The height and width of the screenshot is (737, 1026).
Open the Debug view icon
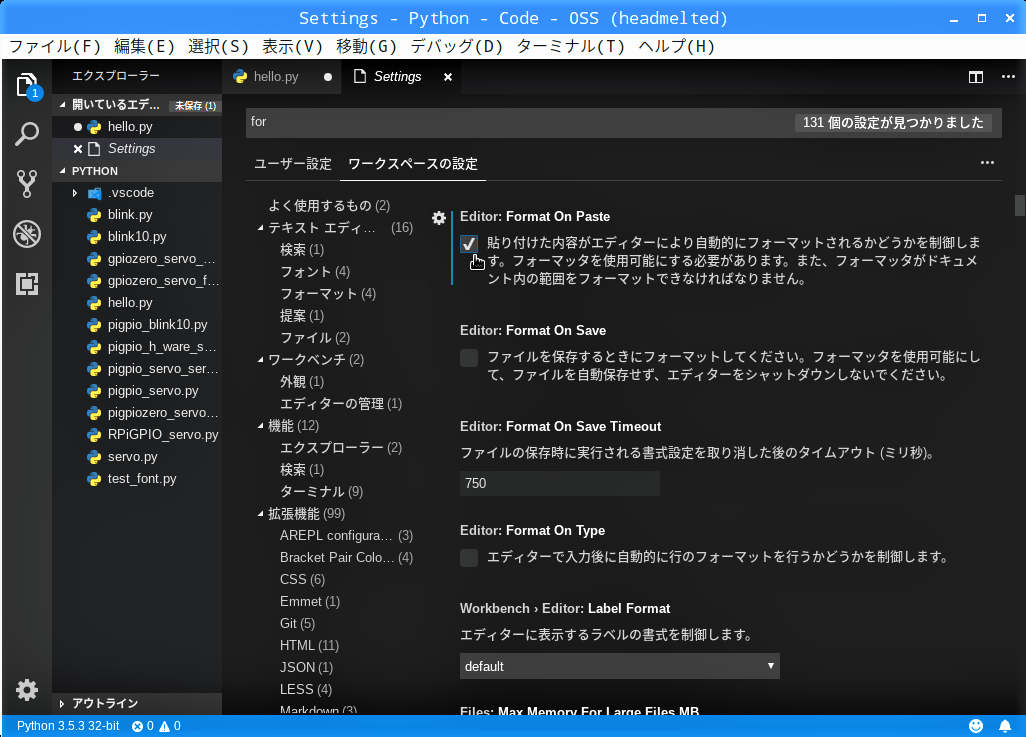[x=27, y=234]
